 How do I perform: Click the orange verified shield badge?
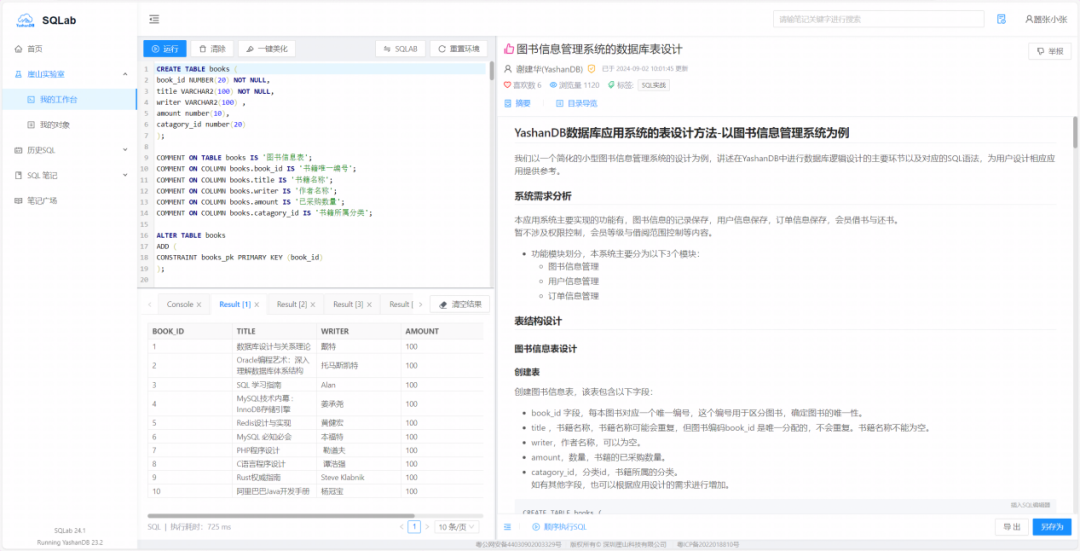591,70
